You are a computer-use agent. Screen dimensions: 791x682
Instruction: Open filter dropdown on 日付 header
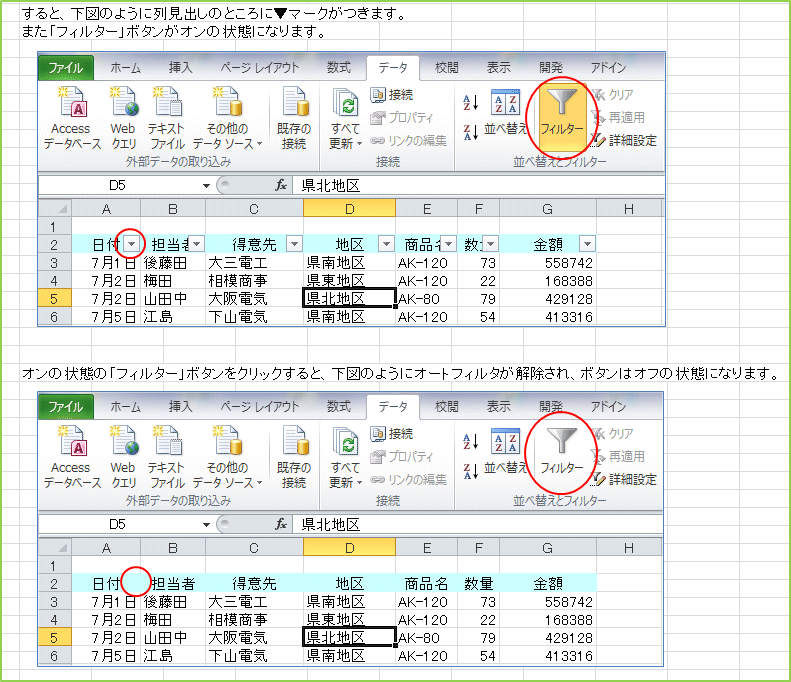[132, 244]
